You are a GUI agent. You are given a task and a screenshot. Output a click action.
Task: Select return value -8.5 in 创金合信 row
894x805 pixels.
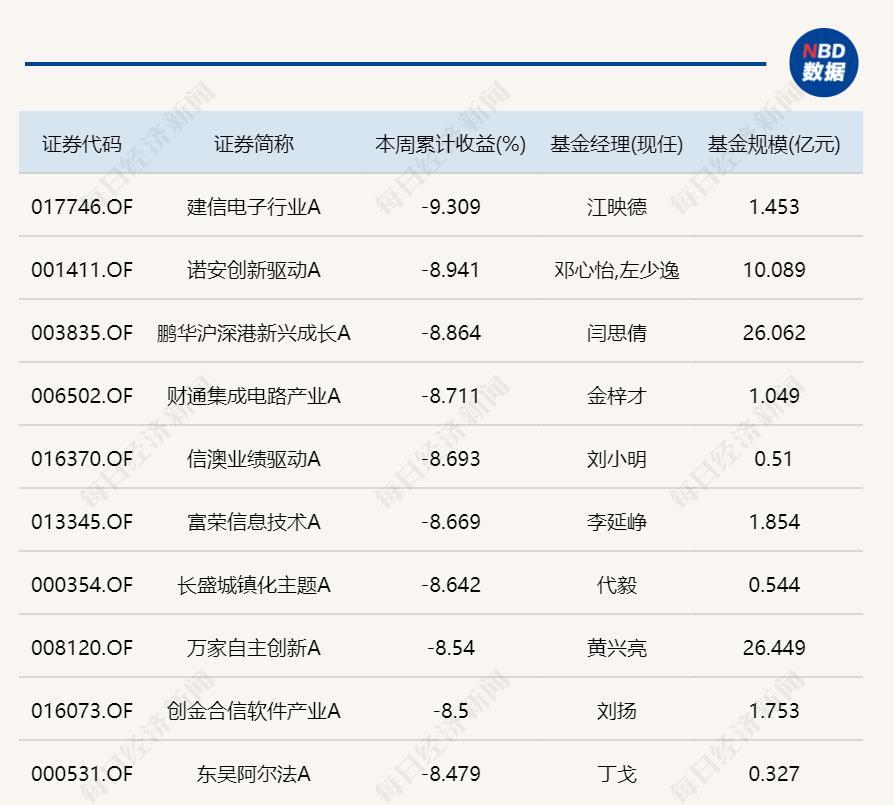pyautogui.click(x=451, y=711)
